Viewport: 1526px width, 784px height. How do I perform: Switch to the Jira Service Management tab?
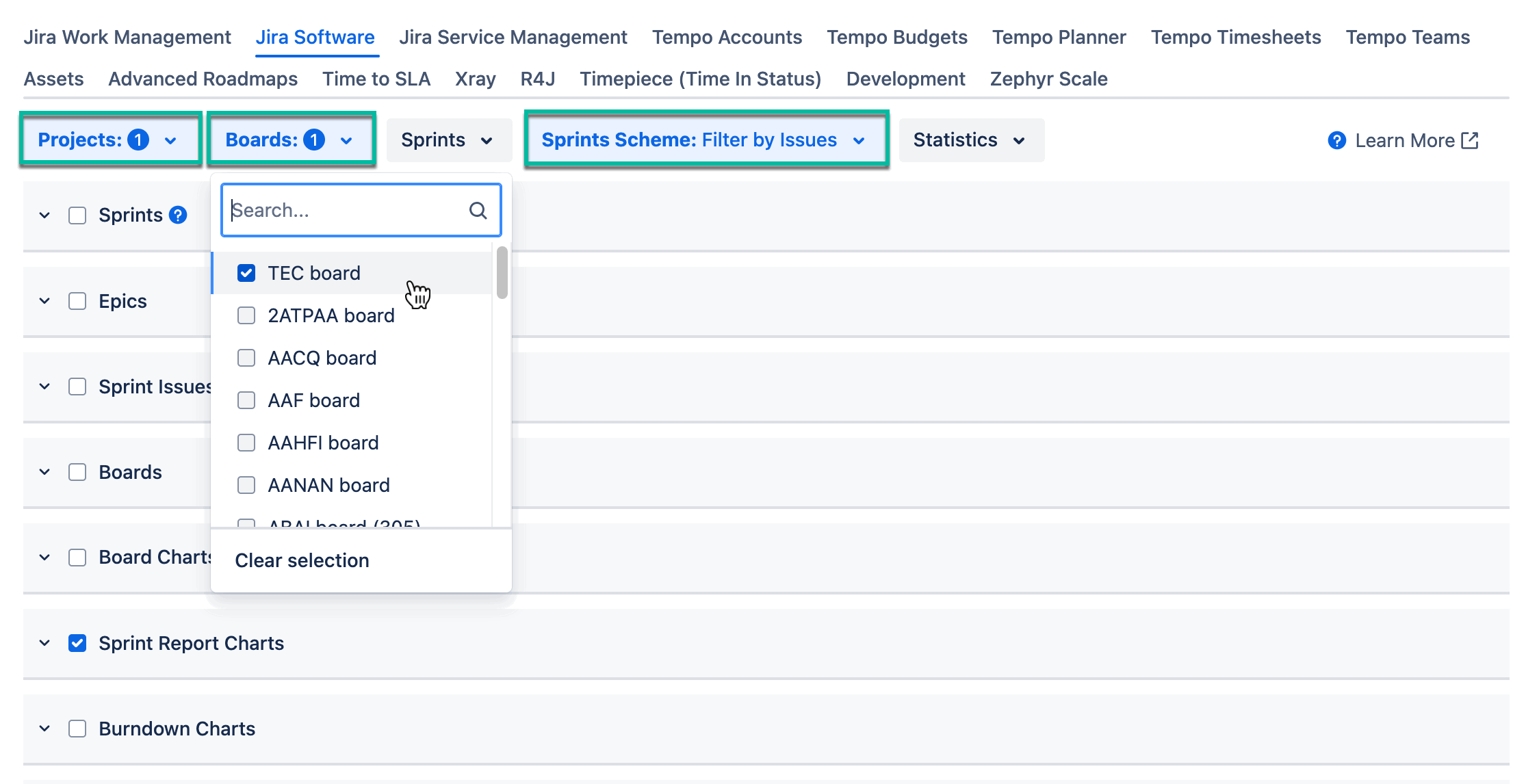[x=513, y=37]
